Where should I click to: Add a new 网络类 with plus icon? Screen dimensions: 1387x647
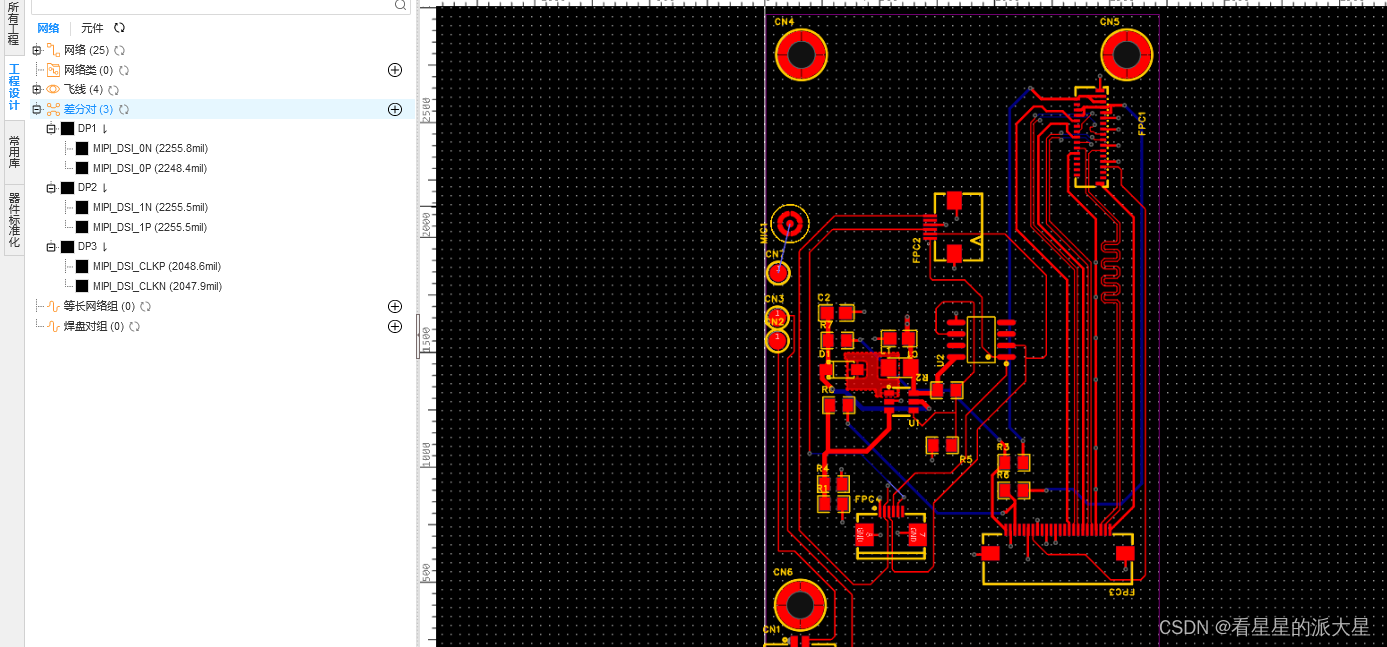(x=395, y=70)
